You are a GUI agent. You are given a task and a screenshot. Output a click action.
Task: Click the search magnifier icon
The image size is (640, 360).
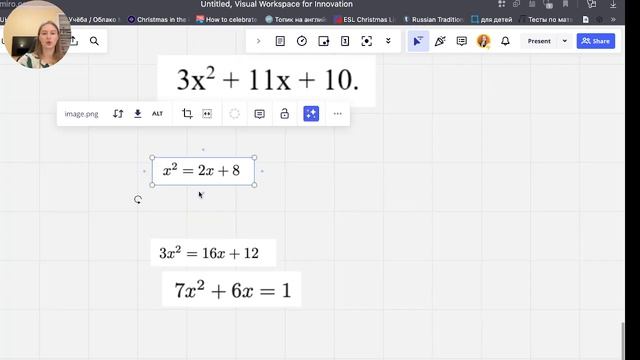[94, 41]
